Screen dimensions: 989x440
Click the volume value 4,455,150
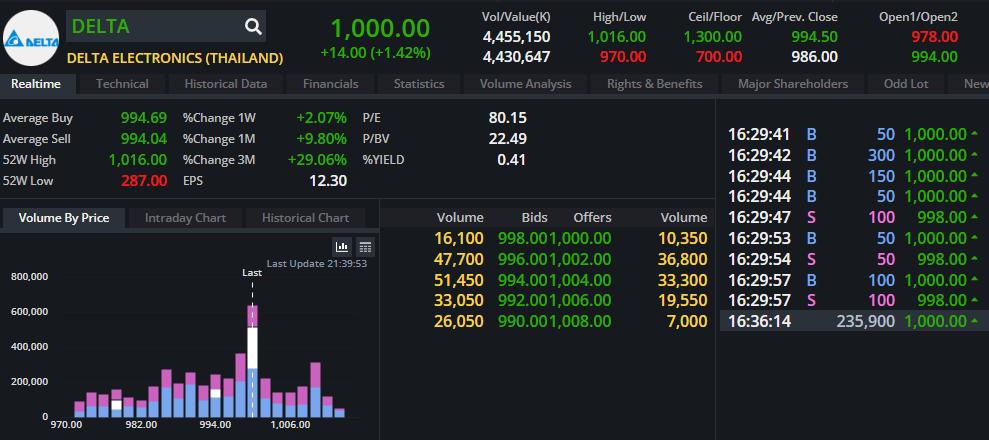click(517, 37)
